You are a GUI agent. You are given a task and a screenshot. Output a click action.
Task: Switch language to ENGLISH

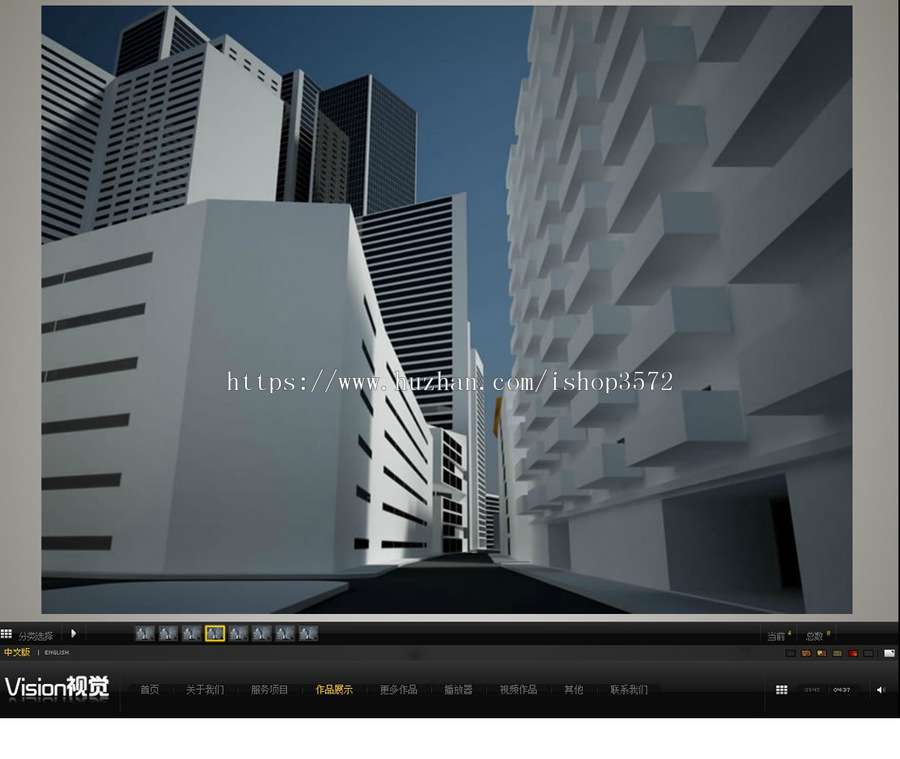[x=57, y=653]
